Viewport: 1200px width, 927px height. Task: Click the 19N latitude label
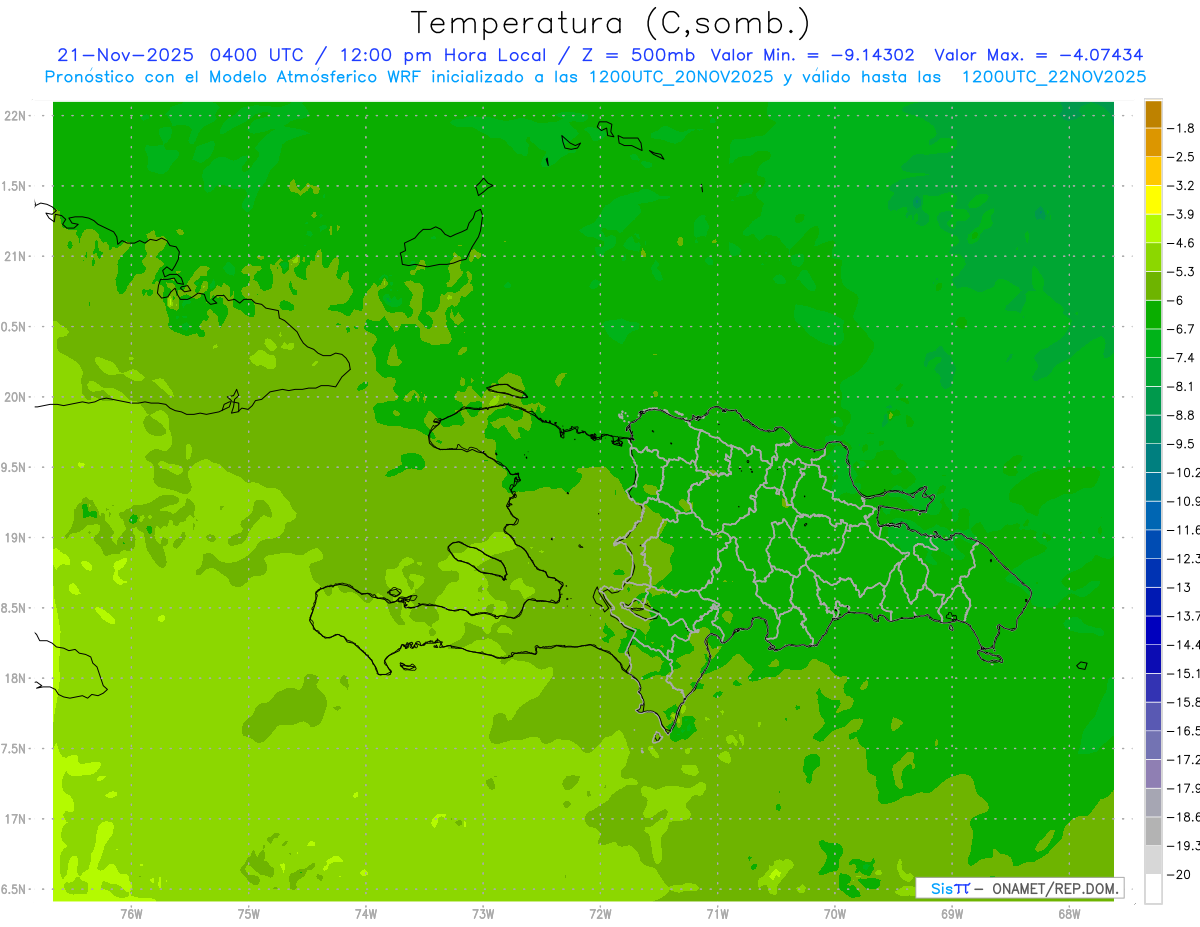point(14,538)
